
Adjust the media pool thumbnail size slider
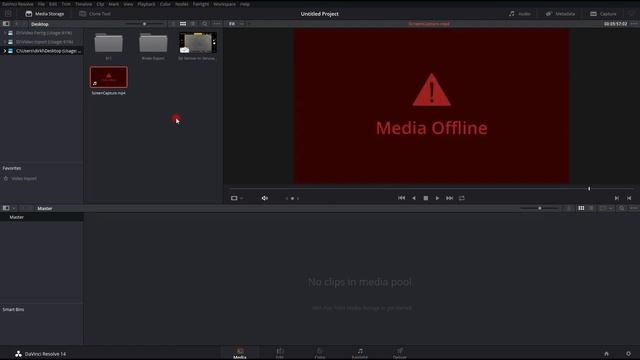pos(540,209)
